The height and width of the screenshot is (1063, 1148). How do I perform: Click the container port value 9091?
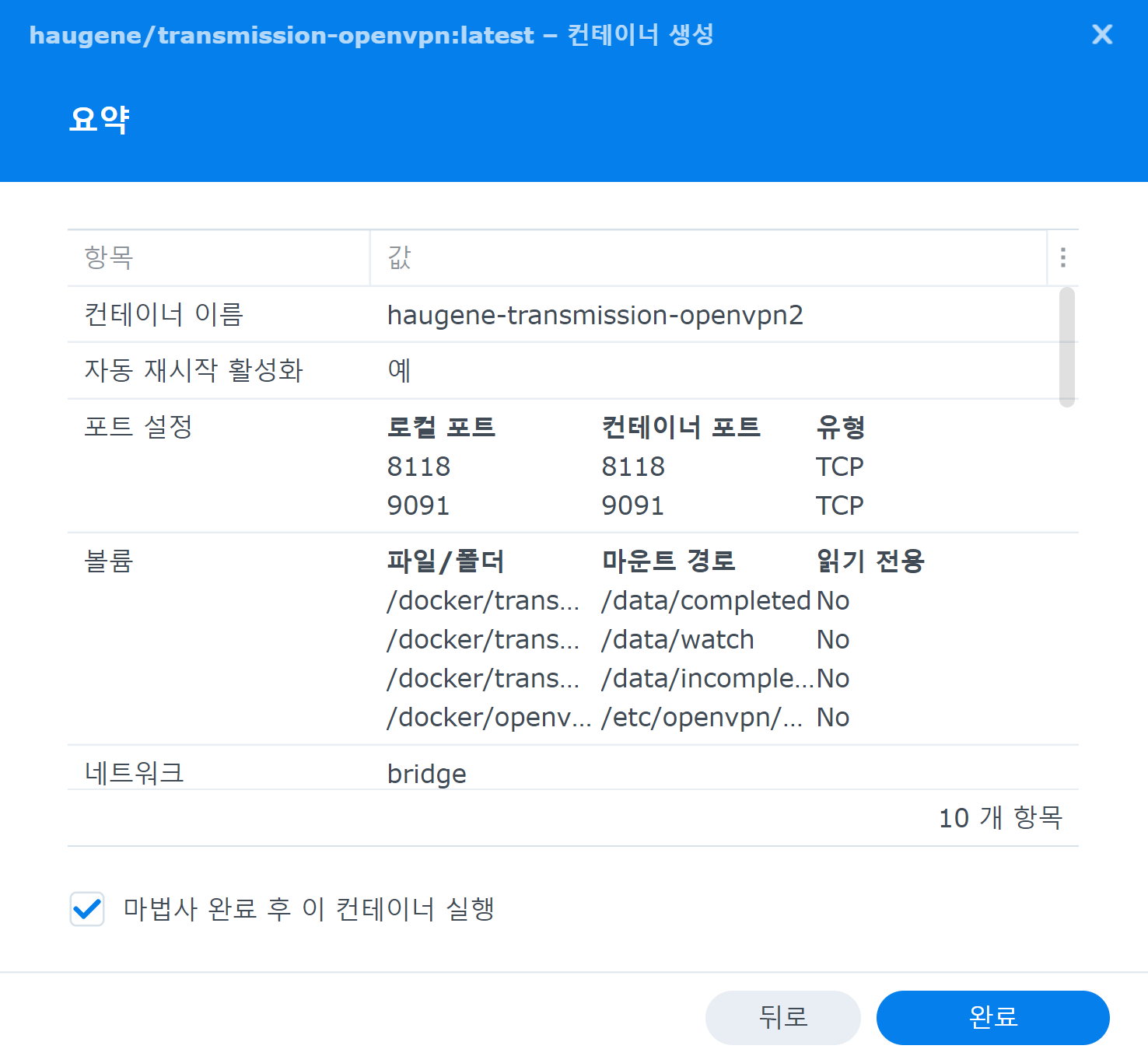[x=632, y=505]
